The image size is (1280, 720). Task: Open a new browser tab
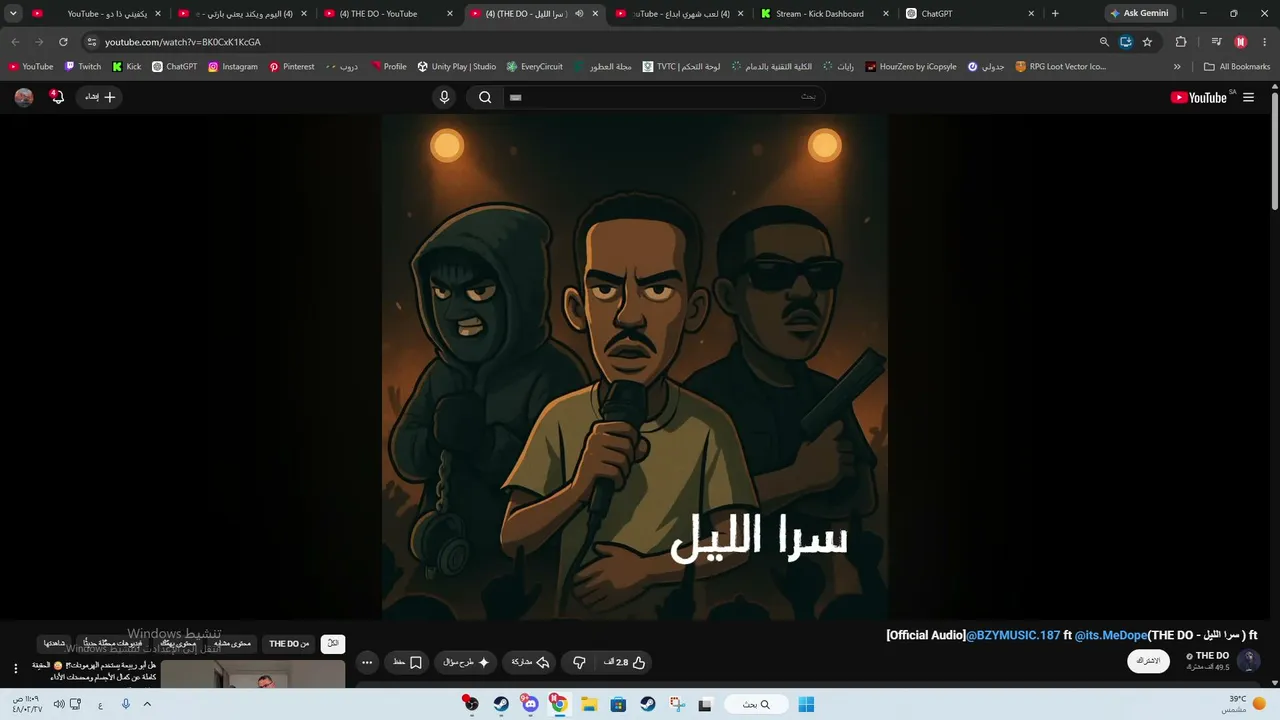(x=1055, y=14)
